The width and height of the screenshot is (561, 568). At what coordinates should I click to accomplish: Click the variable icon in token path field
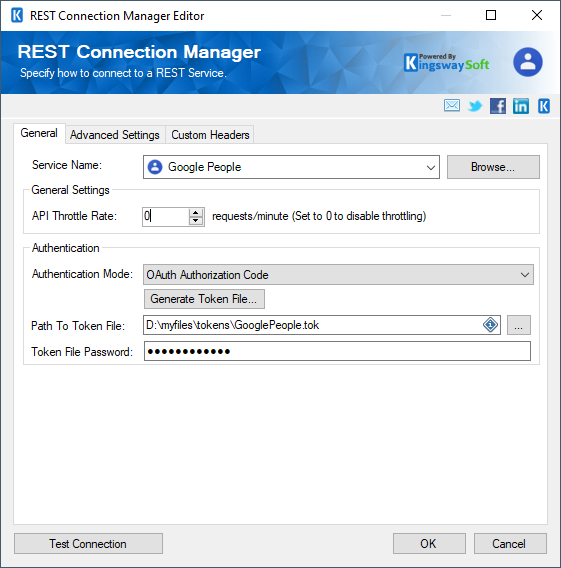point(490,325)
